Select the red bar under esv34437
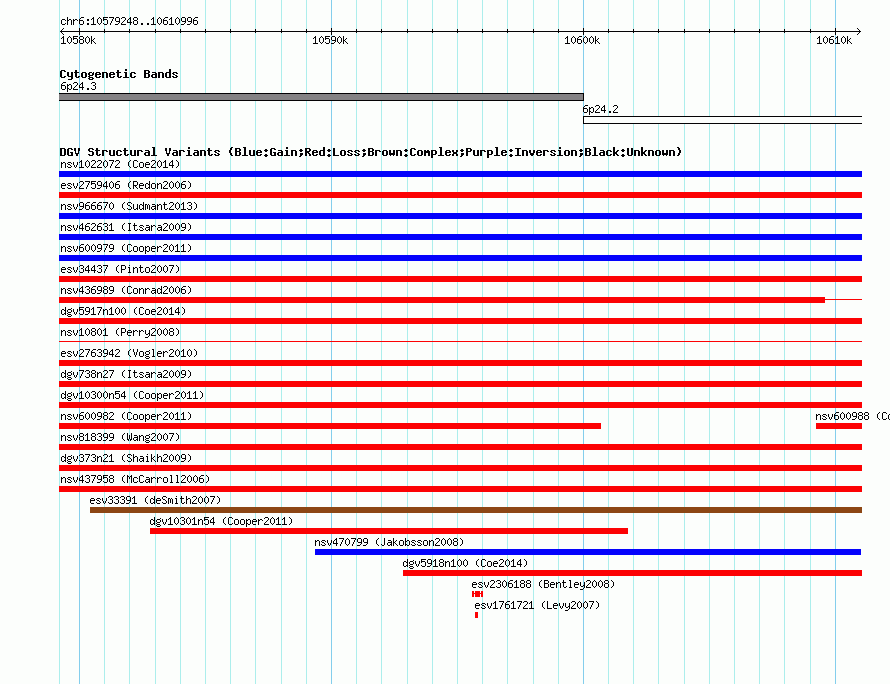890x684 pixels. 460,279
